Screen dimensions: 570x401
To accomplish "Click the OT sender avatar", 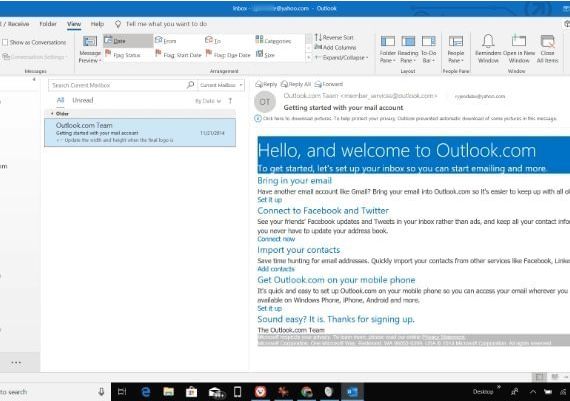I will coord(265,102).
